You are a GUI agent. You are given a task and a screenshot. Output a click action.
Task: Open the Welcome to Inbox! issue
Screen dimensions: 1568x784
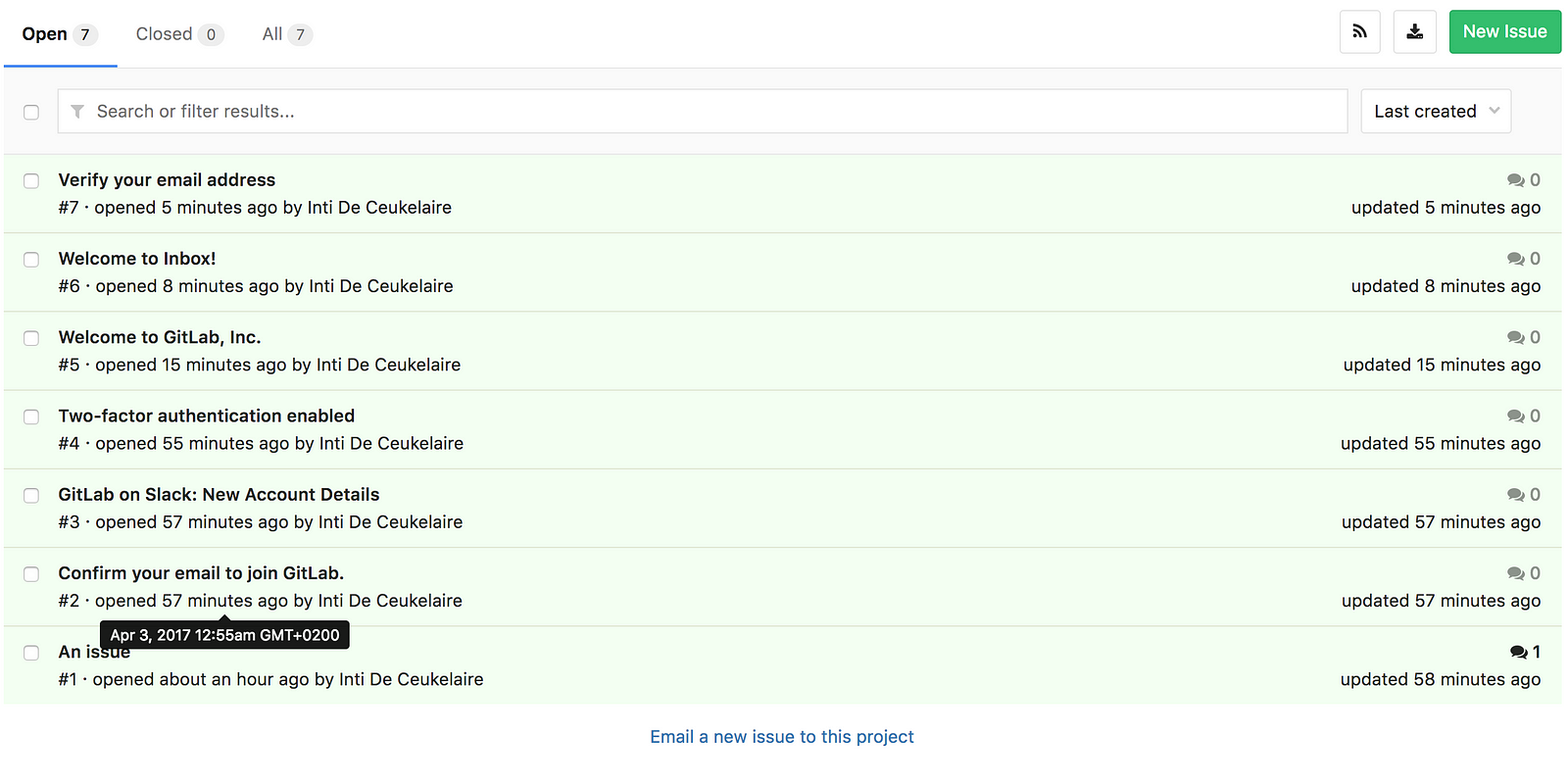[137, 259]
